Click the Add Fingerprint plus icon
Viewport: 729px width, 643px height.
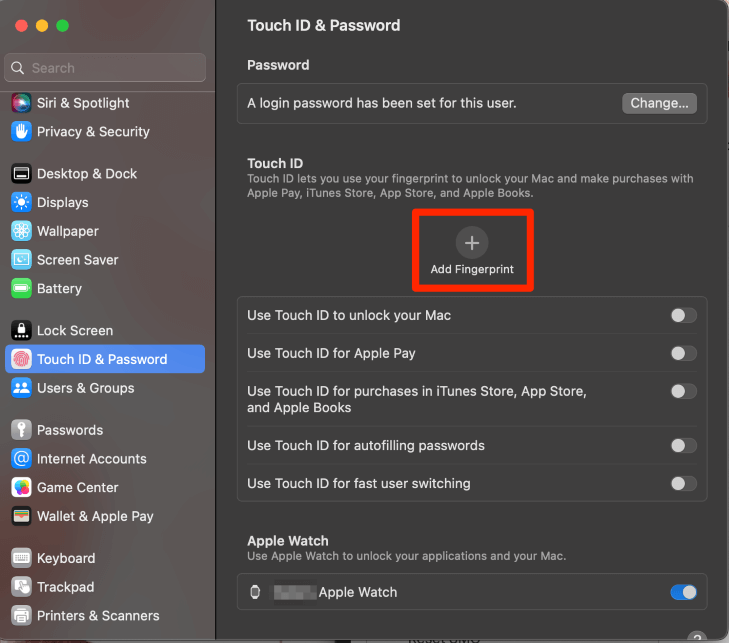tap(472, 242)
